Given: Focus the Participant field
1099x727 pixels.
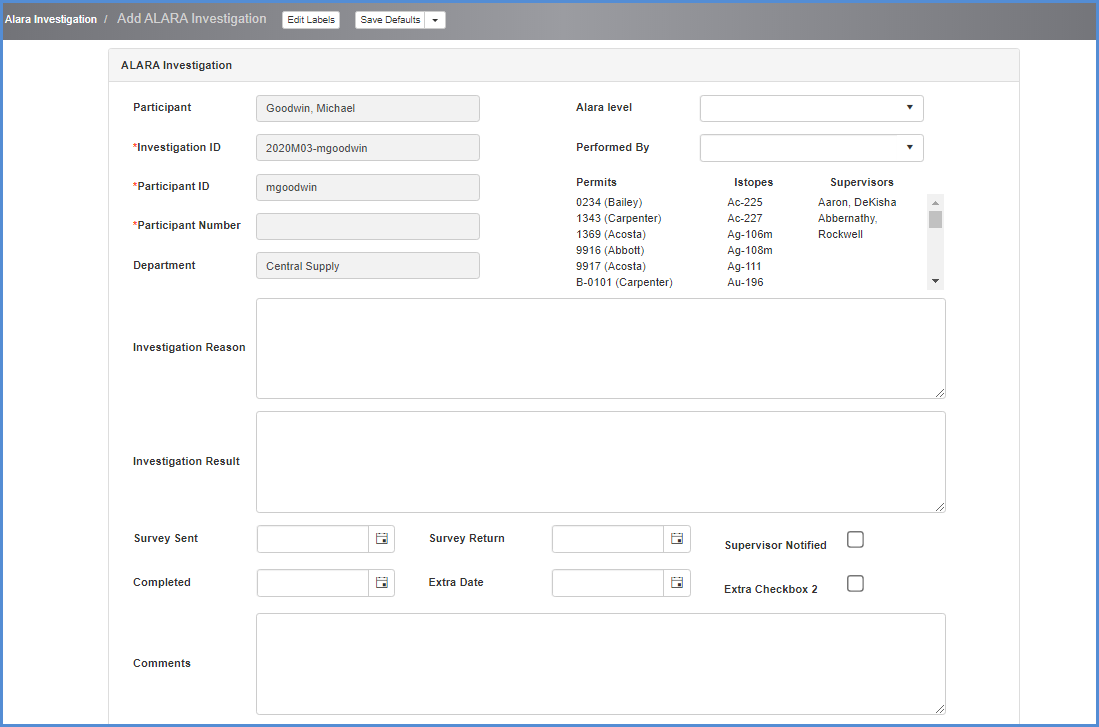Looking at the screenshot, I should (x=368, y=109).
